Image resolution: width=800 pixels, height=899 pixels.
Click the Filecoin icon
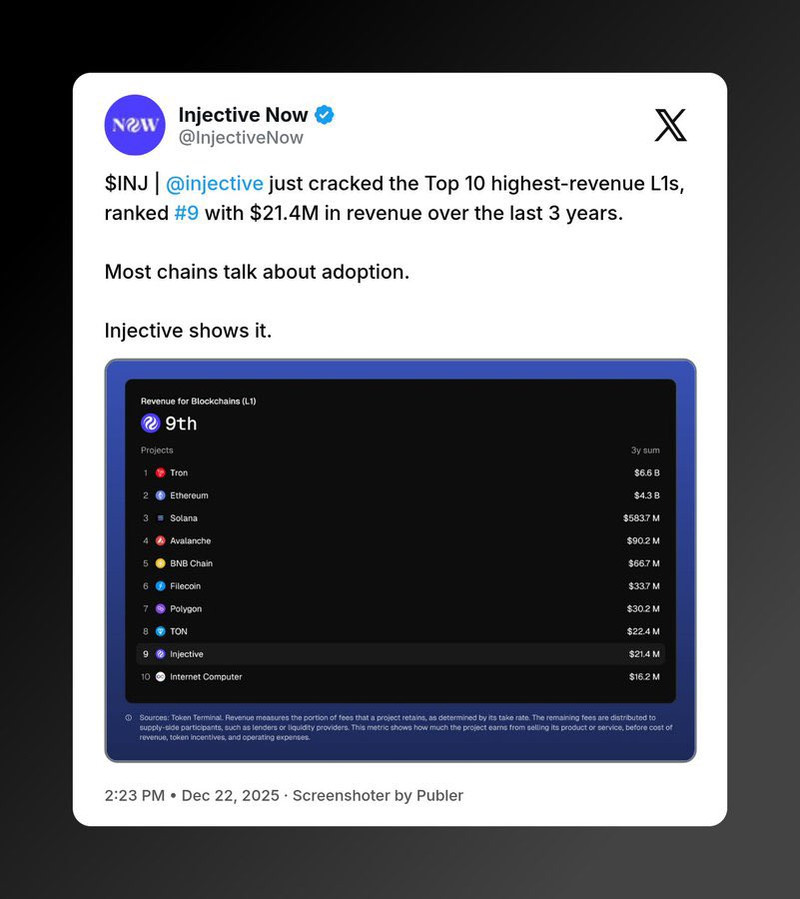160,586
